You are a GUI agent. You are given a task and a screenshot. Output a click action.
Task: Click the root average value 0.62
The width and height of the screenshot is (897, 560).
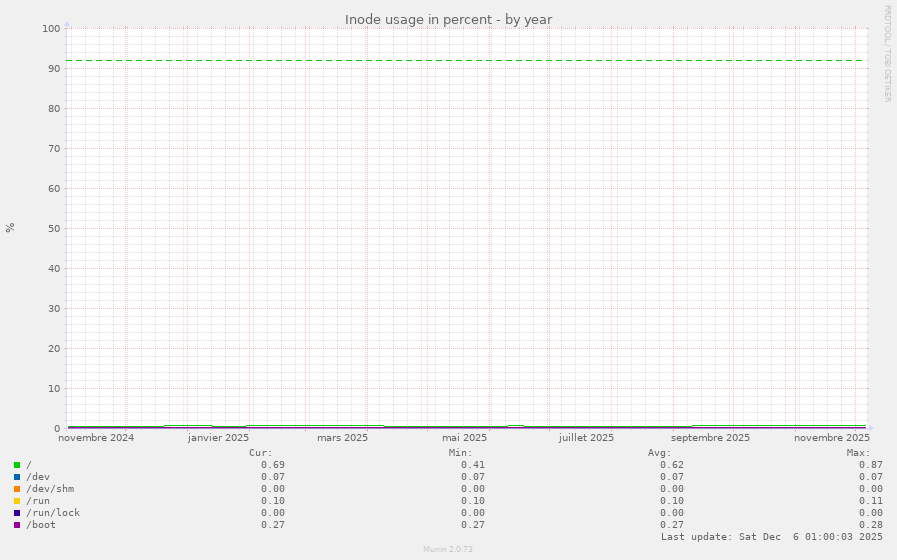tap(672, 465)
